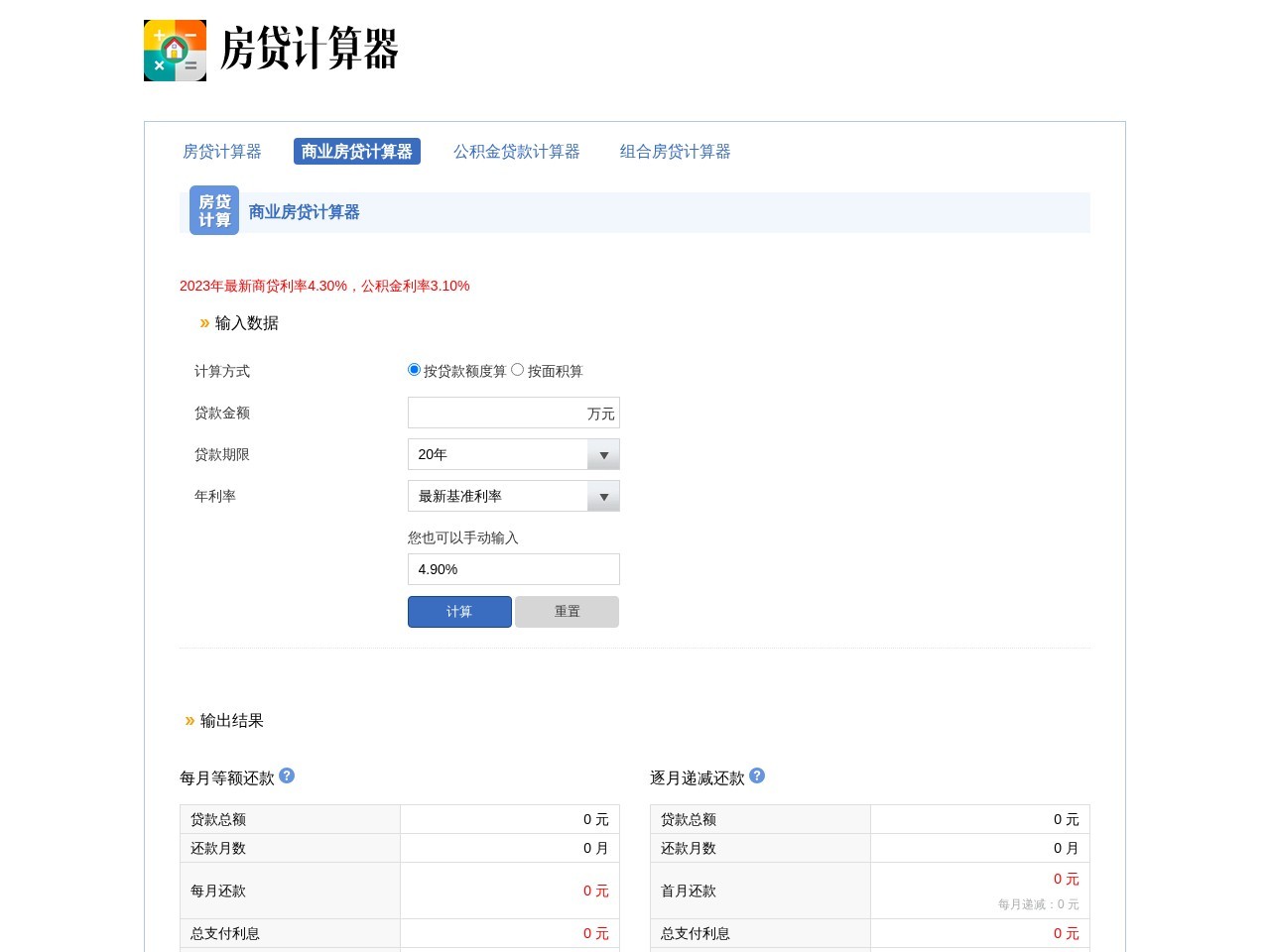Click the blue 房贷计算 badge icon

(x=213, y=209)
